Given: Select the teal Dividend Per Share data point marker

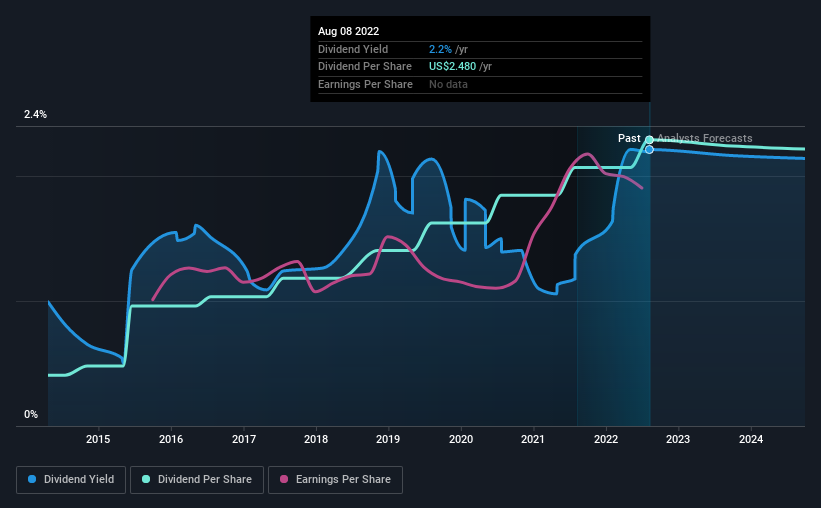Looking at the screenshot, I should pos(649,140).
